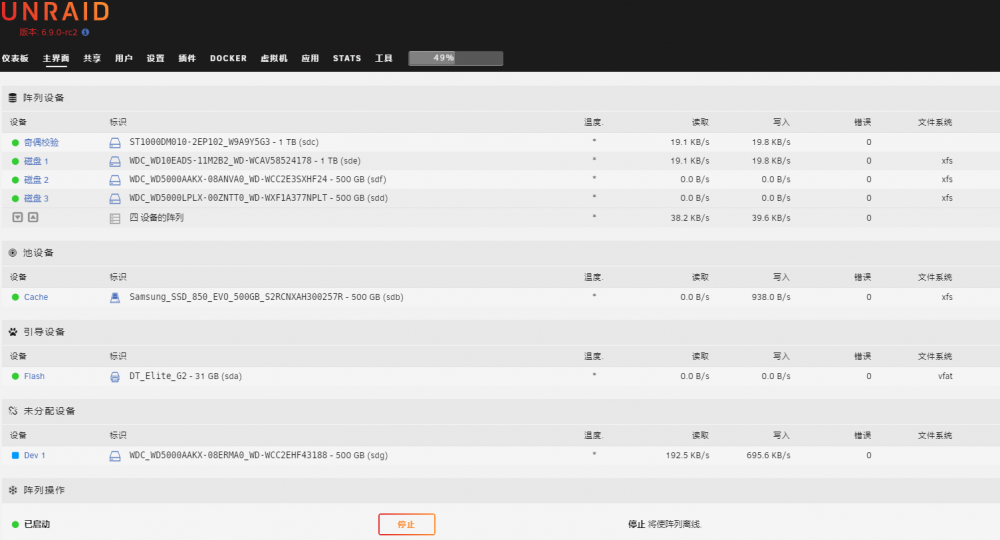This screenshot has width=1000, height=540.
Task: Go to the 用户 users tab
Action: point(124,58)
